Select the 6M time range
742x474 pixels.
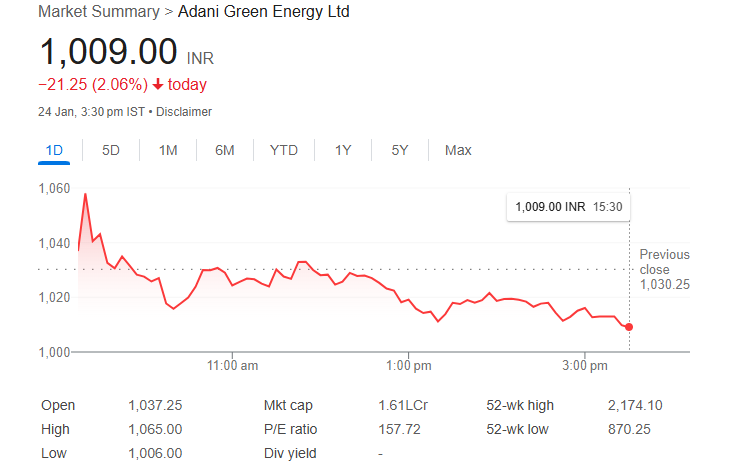pyautogui.click(x=225, y=150)
